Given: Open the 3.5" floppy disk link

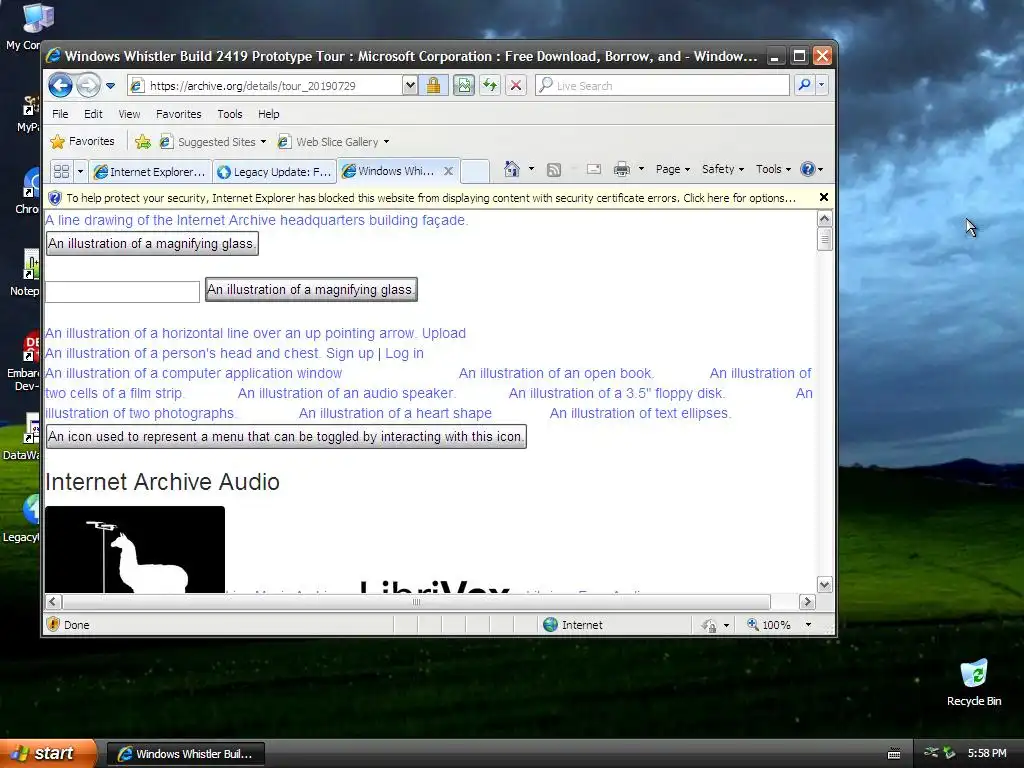Looking at the screenshot, I should point(617,393).
